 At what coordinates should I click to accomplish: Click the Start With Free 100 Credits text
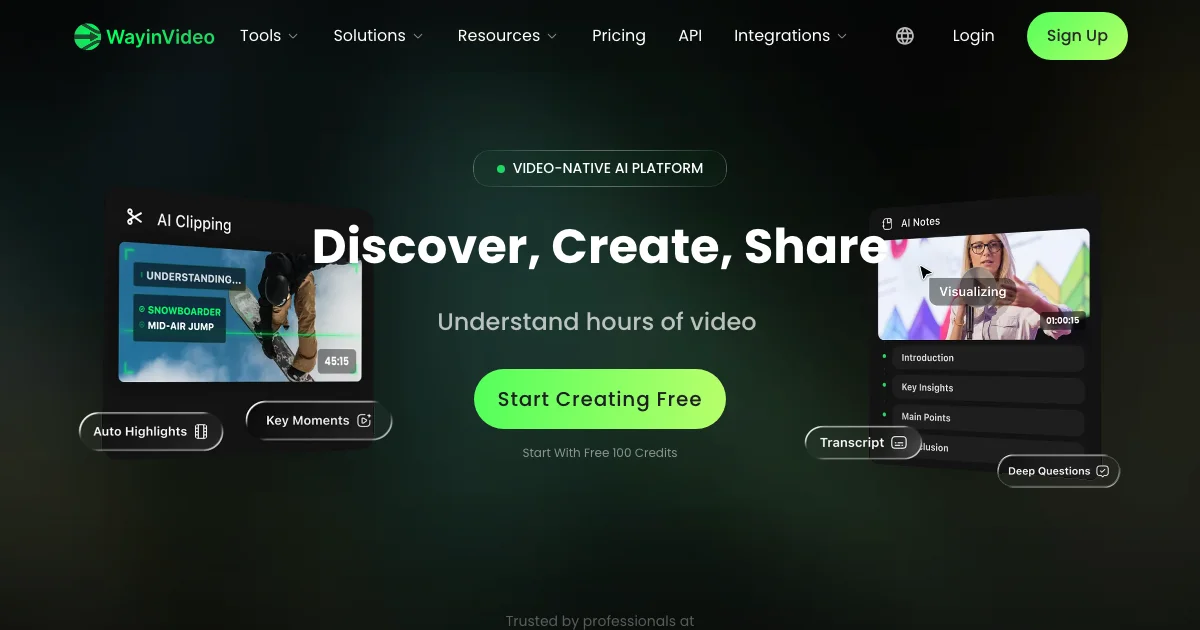click(x=600, y=453)
